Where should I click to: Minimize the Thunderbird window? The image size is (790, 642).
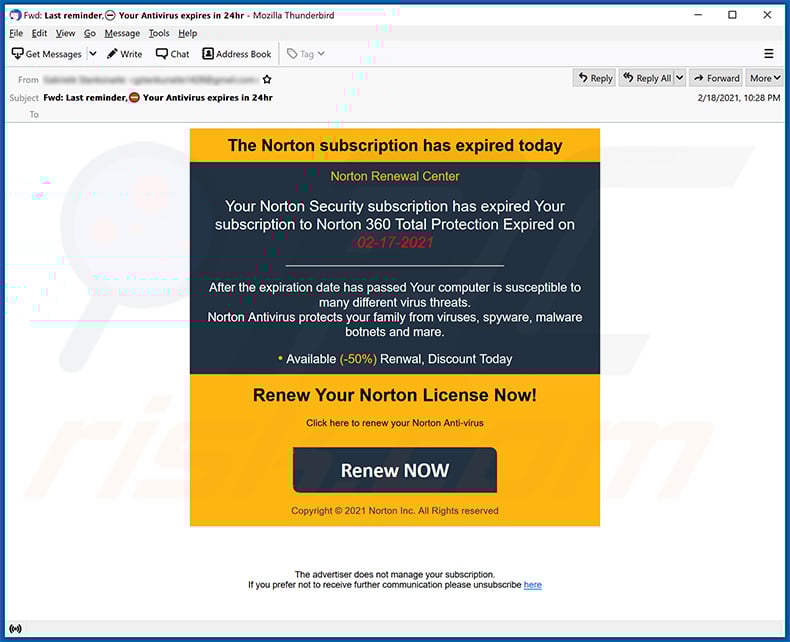click(x=698, y=15)
